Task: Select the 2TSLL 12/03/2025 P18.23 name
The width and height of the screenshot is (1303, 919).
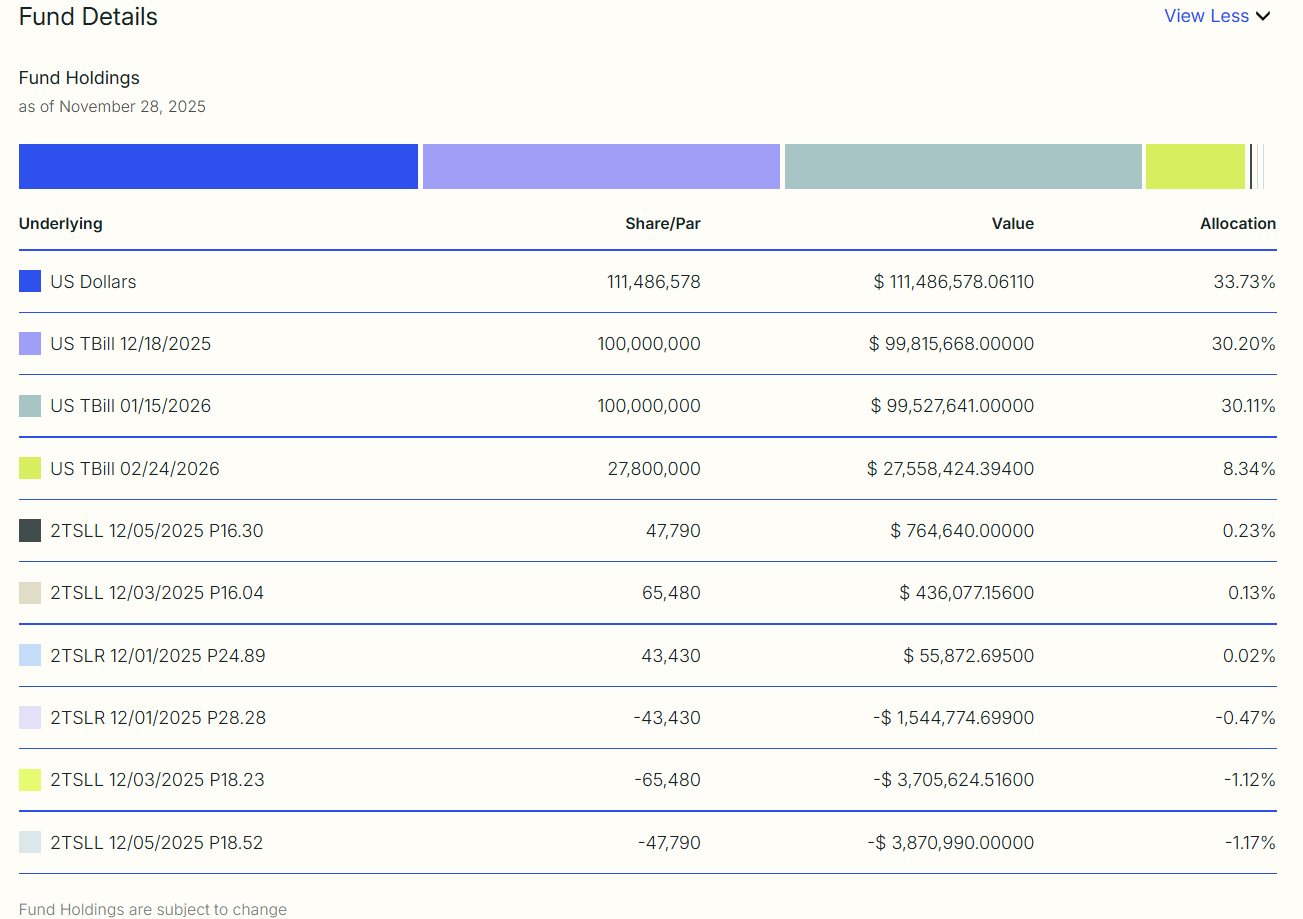Action: (157, 780)
